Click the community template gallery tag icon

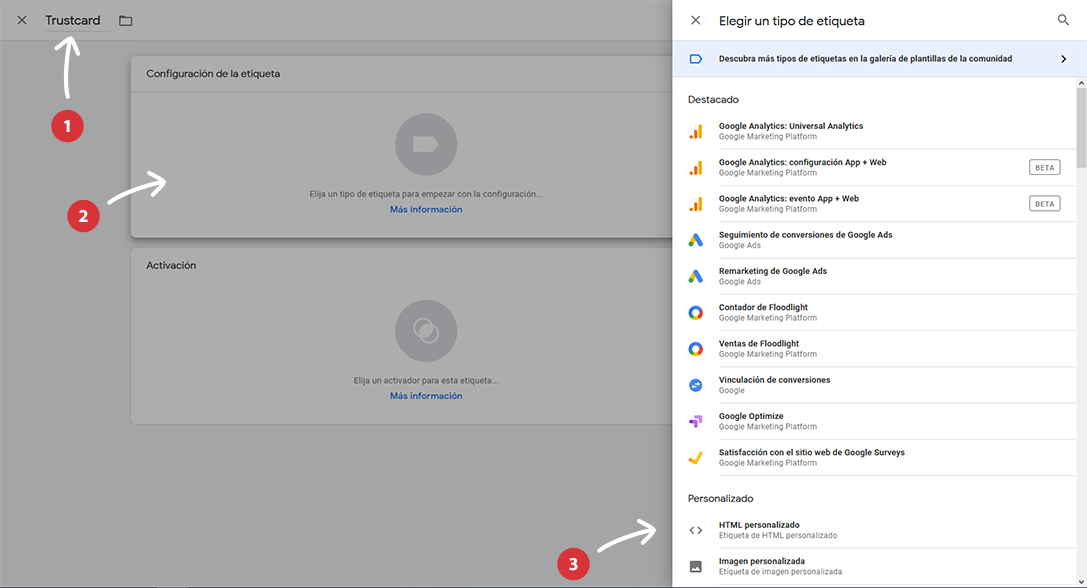[x=696, y=59]
